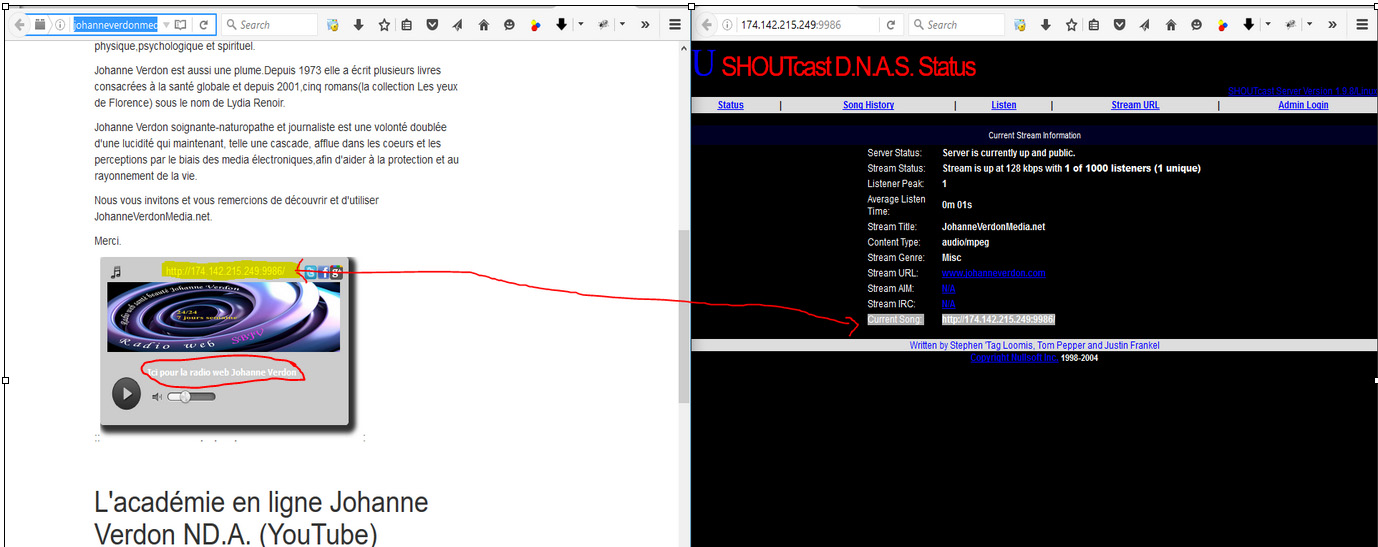Open downloads panel in left browser
Image resolution: width=1378 pixels, height=547 pixels.
click(358, 25)
